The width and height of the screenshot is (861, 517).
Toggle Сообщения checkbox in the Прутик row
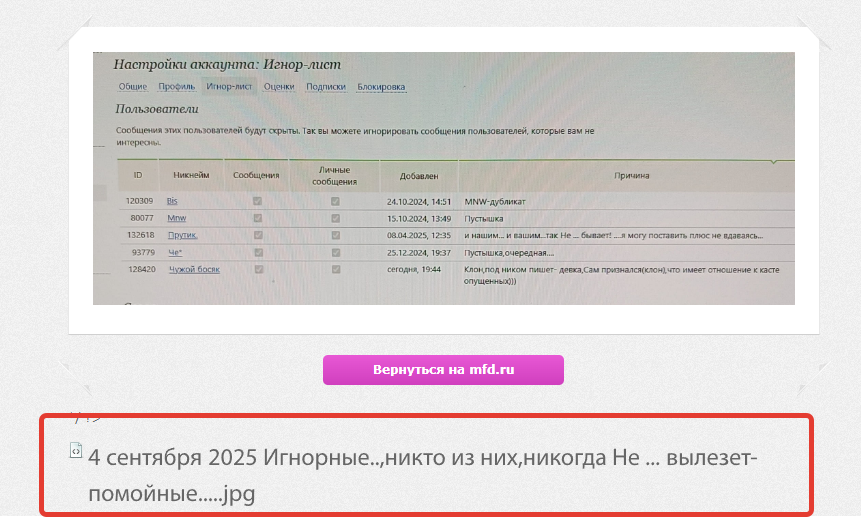(258, 235)
